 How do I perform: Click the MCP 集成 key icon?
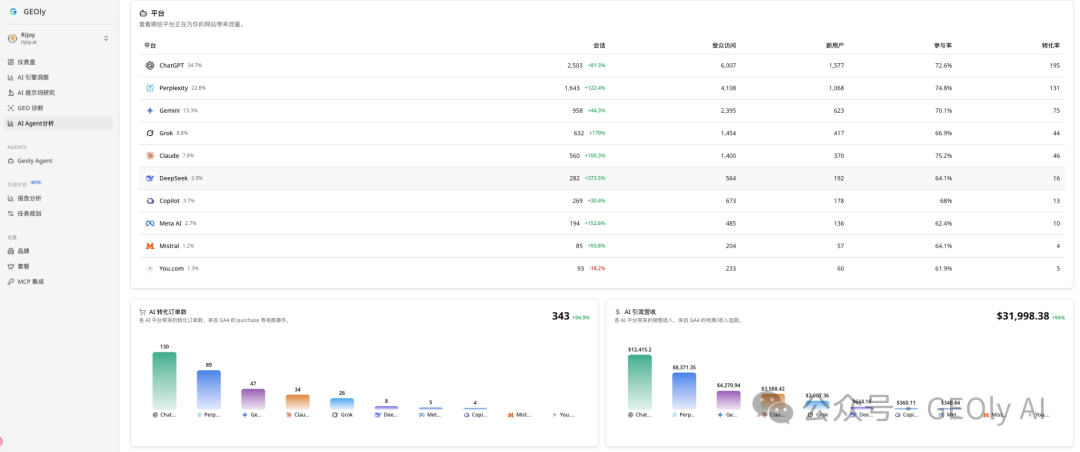coord(11,282)
